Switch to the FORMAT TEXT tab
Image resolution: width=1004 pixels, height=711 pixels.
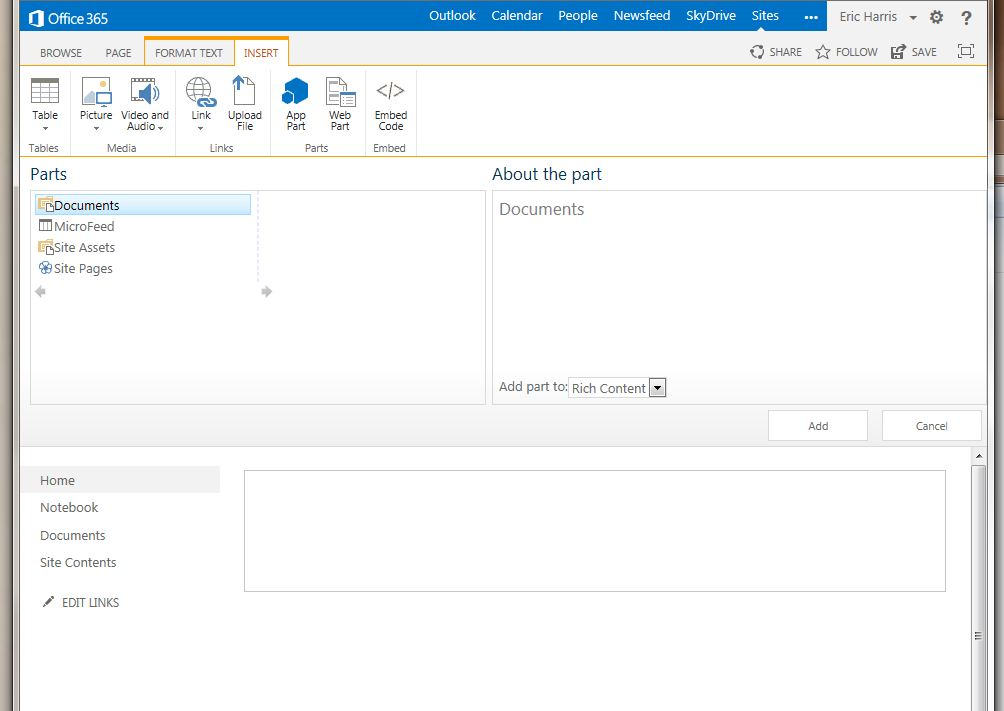(x=189, y=53)
